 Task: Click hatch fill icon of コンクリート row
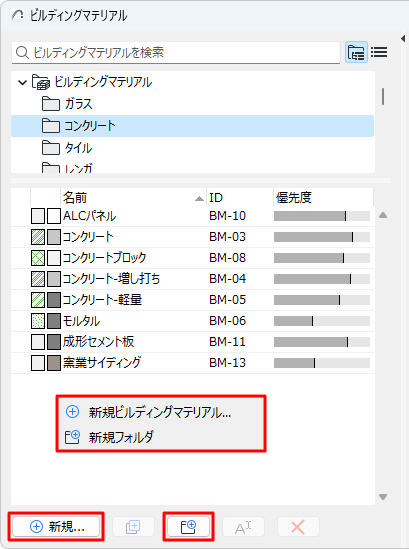(38, 237)
